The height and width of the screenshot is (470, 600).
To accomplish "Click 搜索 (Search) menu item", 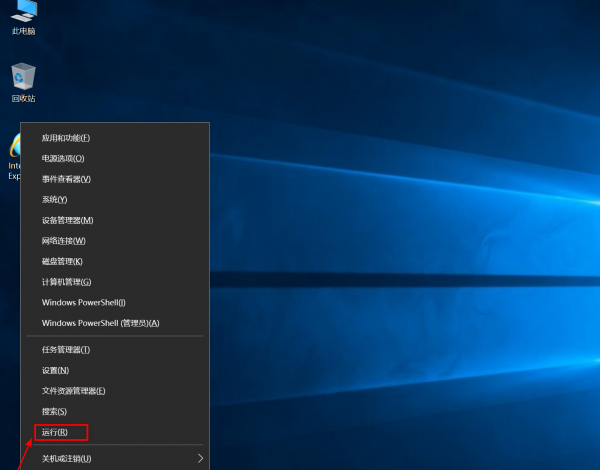I will 54,411.
